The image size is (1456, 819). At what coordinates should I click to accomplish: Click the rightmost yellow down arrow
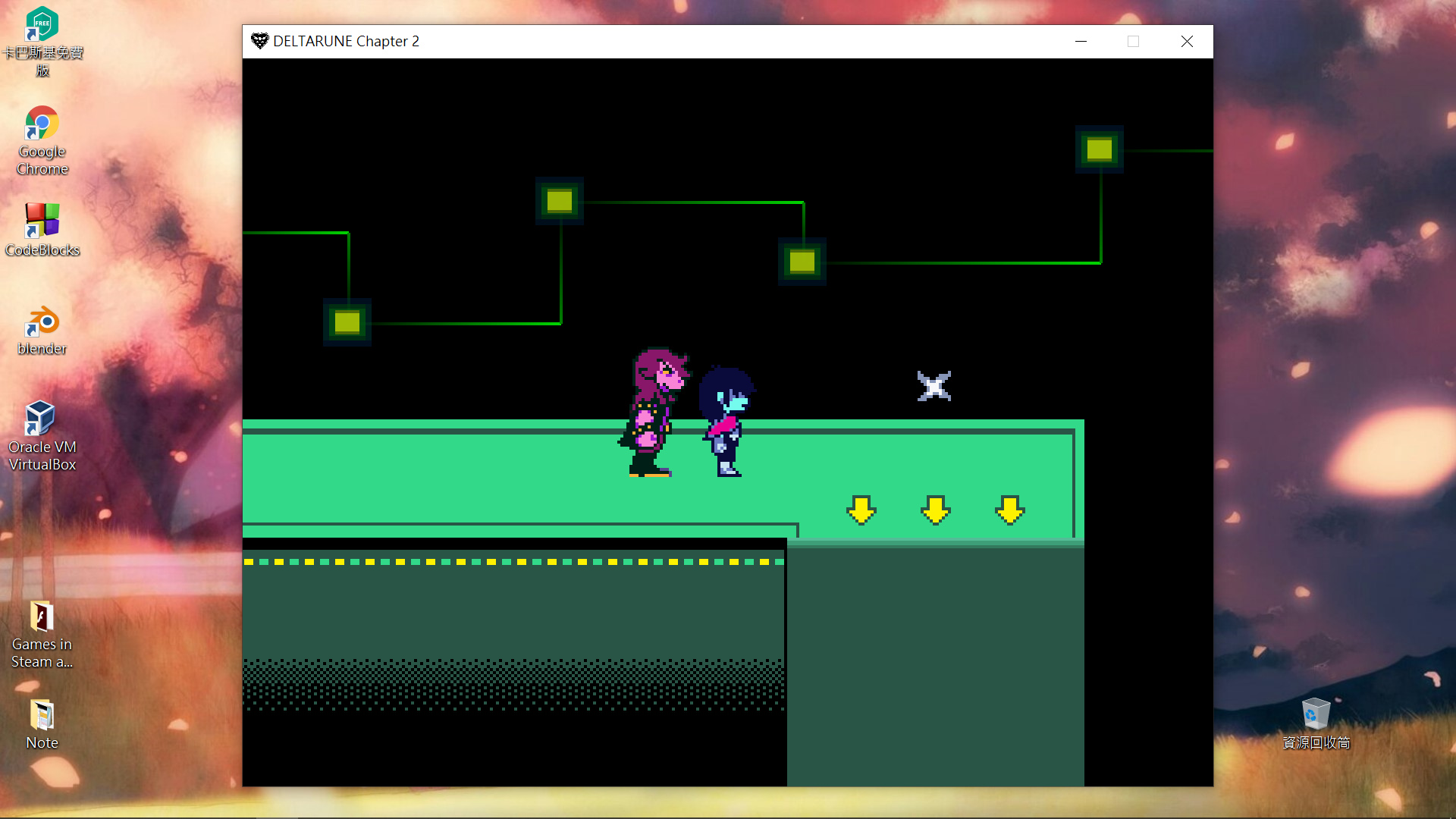click(1010, 510)
